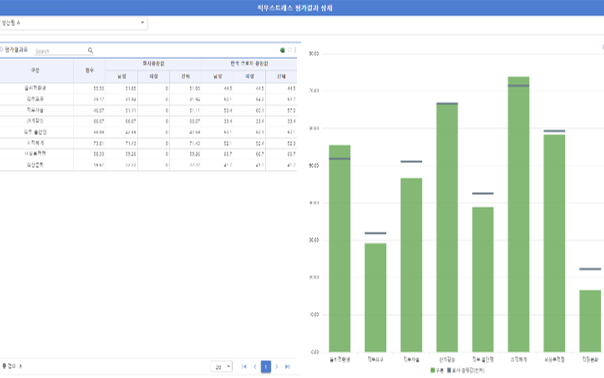Select the 직장문화 row
The width and height of the screenshot is (604, 378).
click(148, 165)
